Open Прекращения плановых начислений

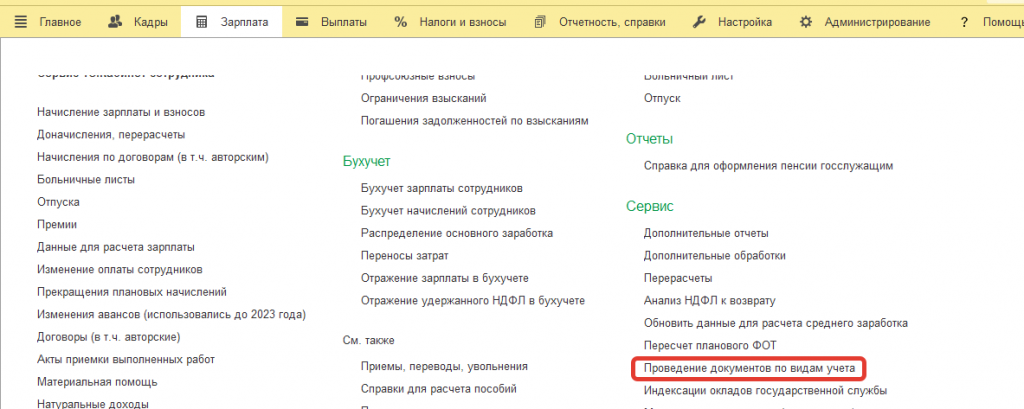(x=132, y=292)
